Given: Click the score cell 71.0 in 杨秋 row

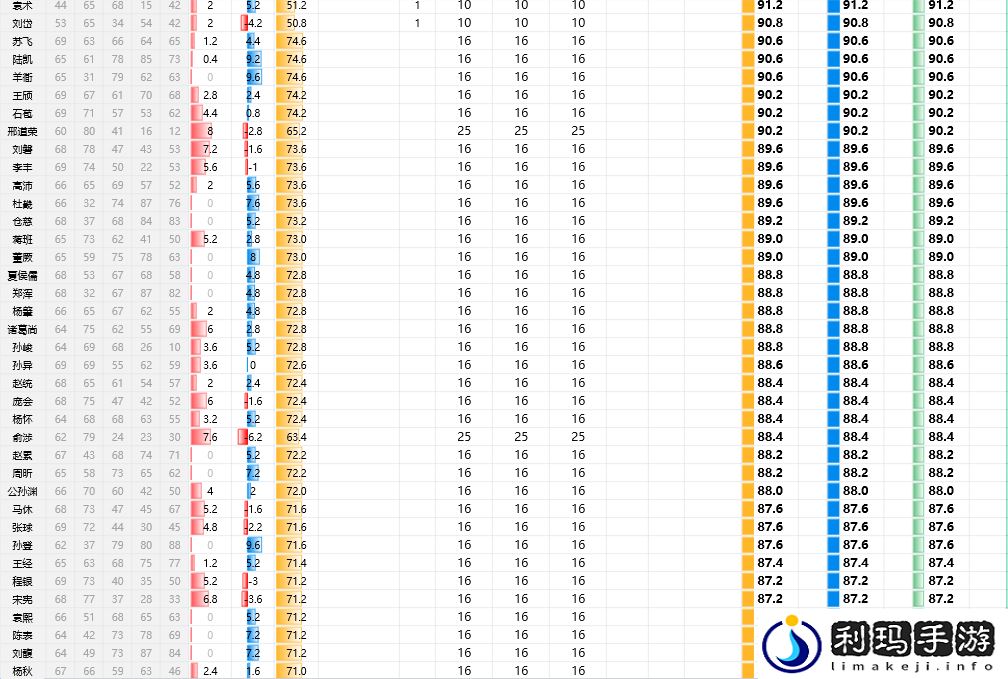Looking at the screenshot, I should tap(295, 671).
